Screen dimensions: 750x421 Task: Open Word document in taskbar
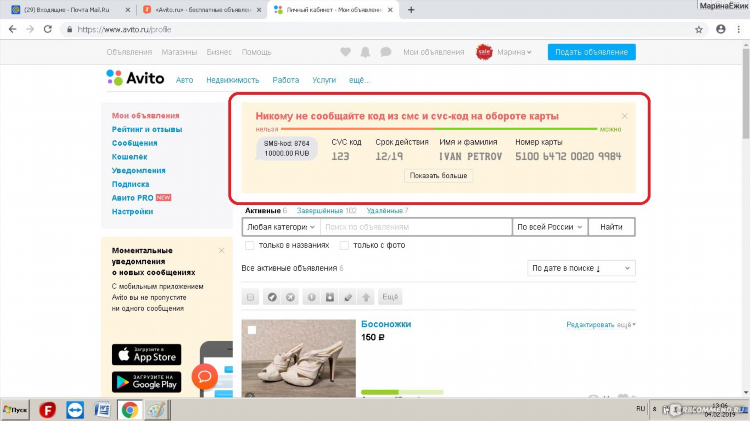tap(102, 410)
